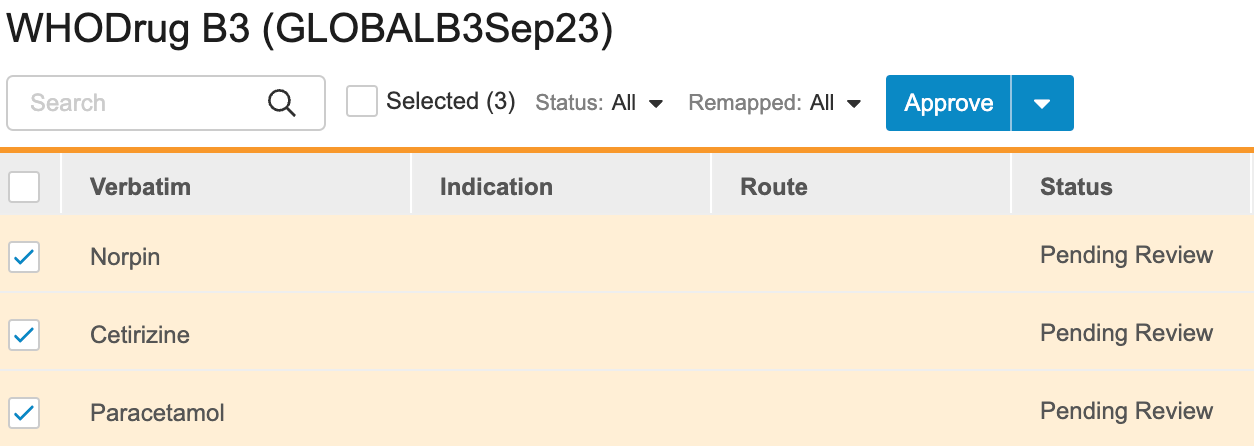
Task: Click Pending Review status for Paracetamol
Action: point(1126,411)
